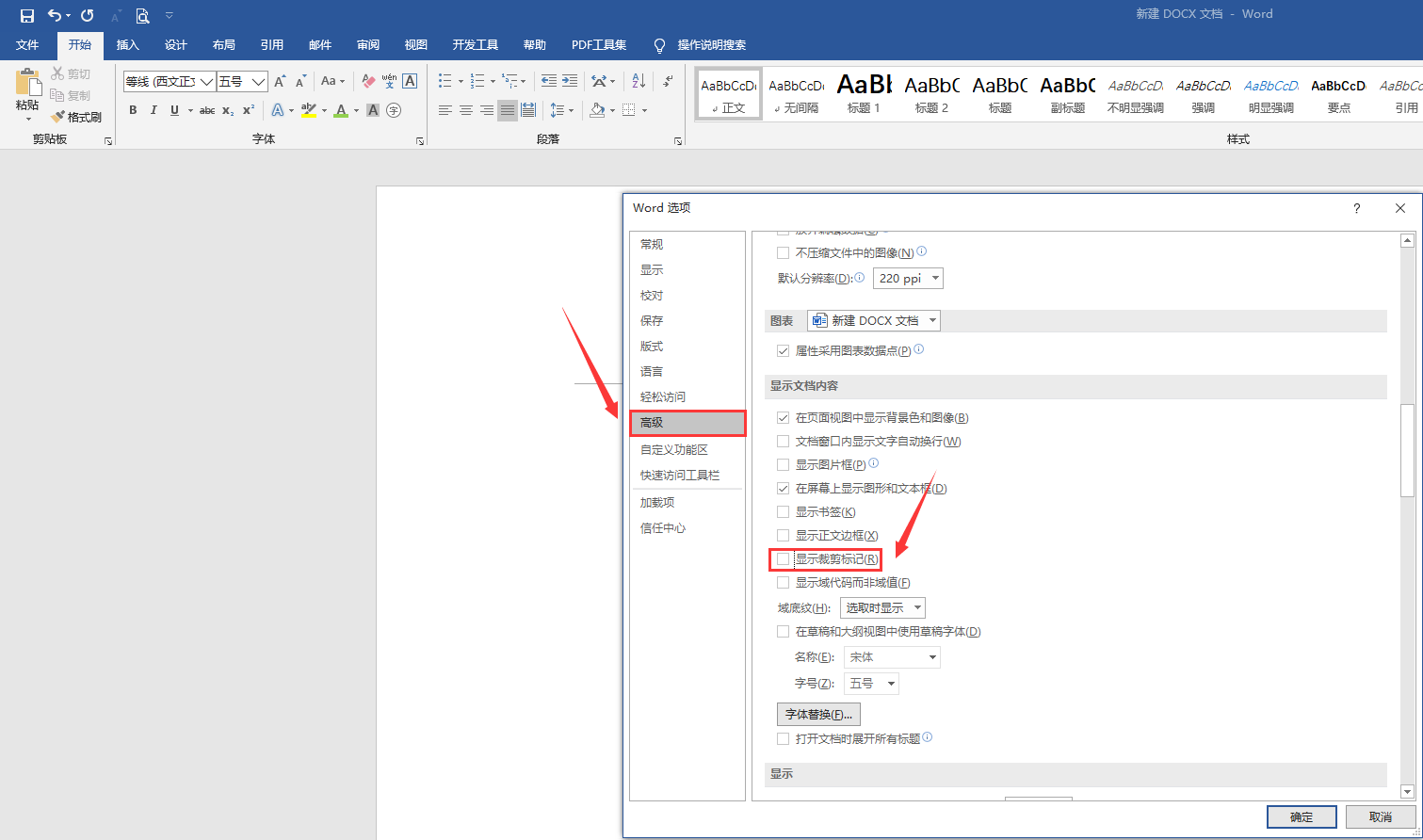
Task: Decrease the paragraph indent
Action: pos(548,82)
